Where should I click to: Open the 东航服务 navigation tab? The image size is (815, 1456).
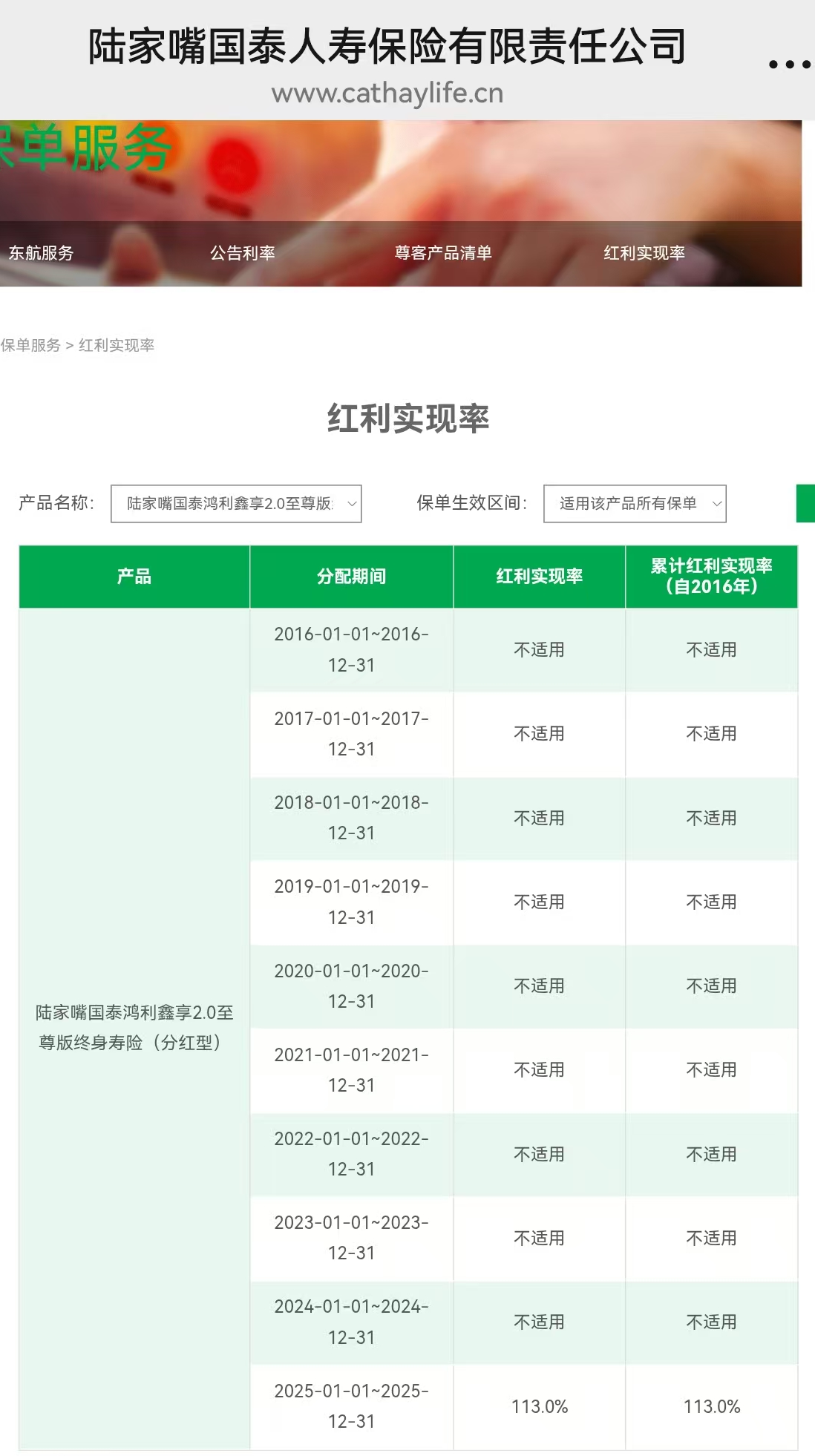41,253
